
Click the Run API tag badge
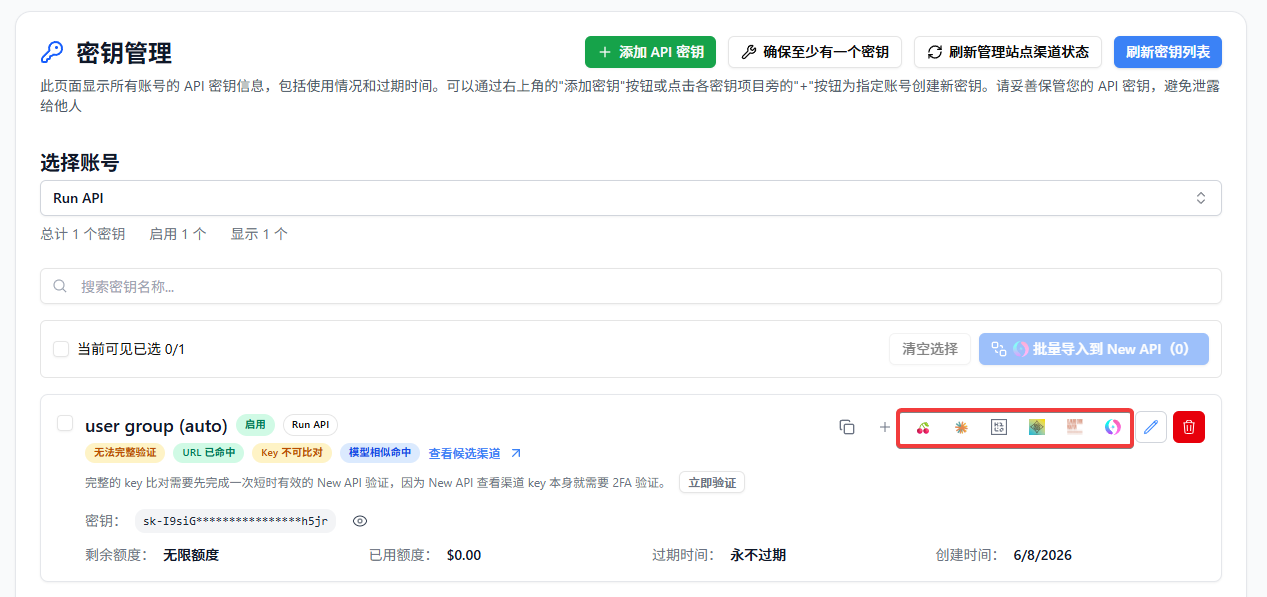point(311,425)
